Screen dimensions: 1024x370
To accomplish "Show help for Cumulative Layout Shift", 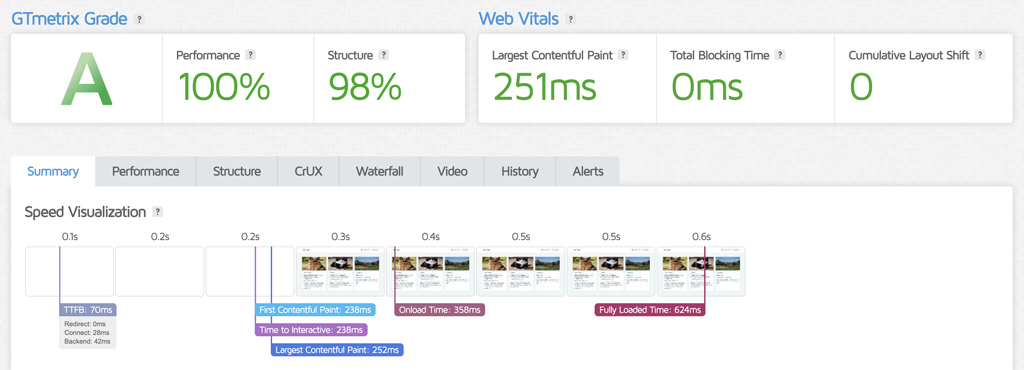I will 980,55.
